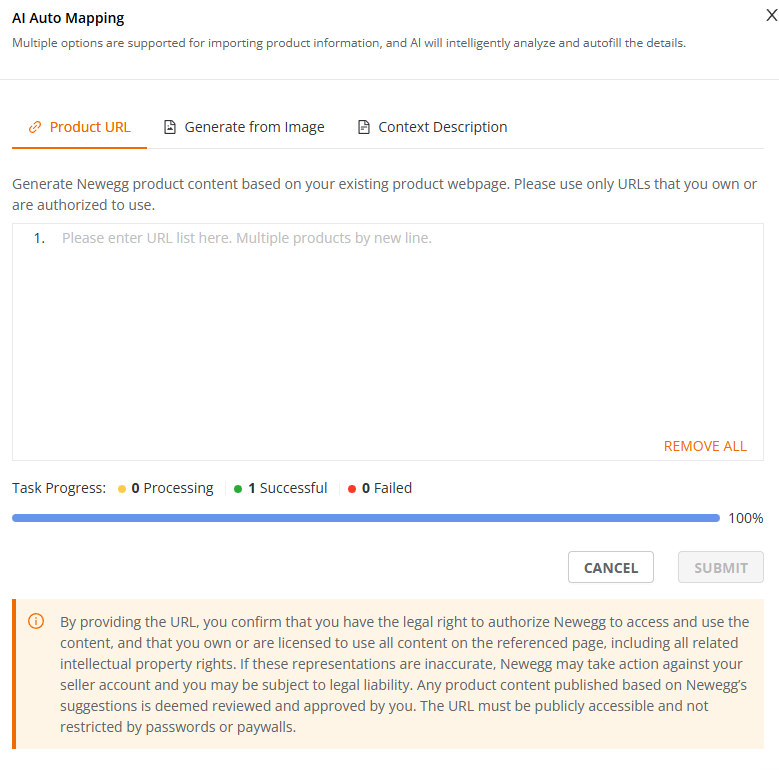Click the blue task progress bar
The width and height of the screenshot is (779, 770).
tap(365, 518)
